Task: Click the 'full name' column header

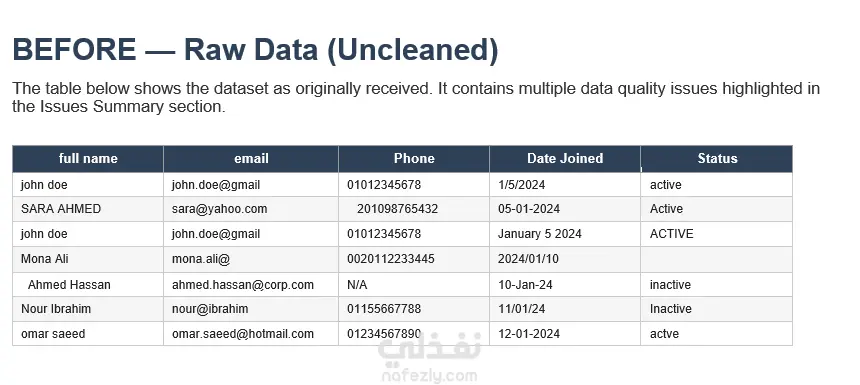Action: pos(88,158)
